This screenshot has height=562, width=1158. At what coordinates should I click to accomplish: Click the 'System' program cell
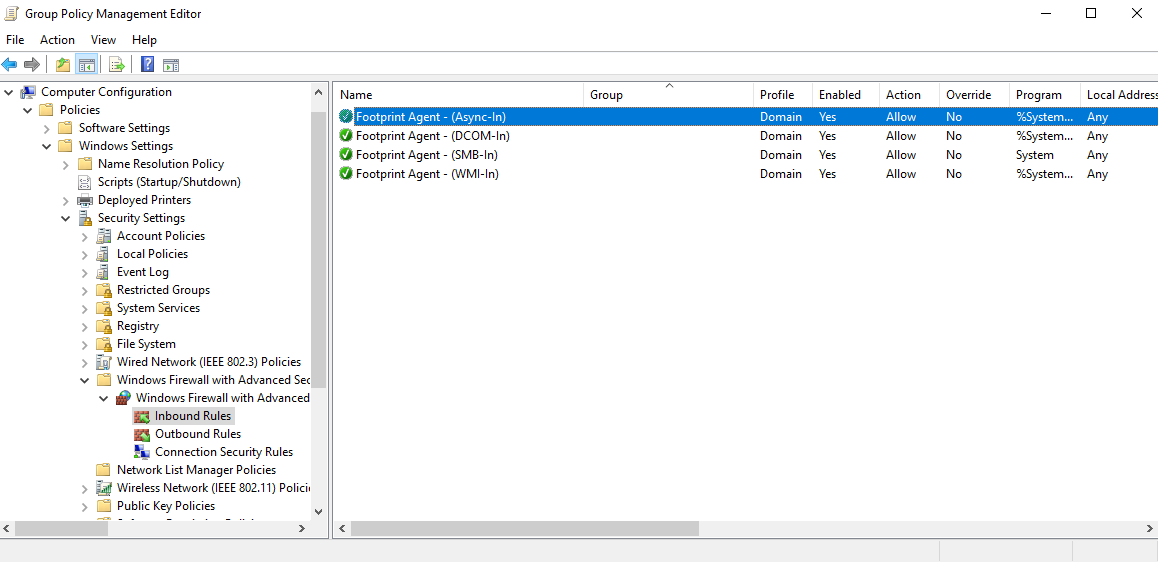coord(1035,155)
